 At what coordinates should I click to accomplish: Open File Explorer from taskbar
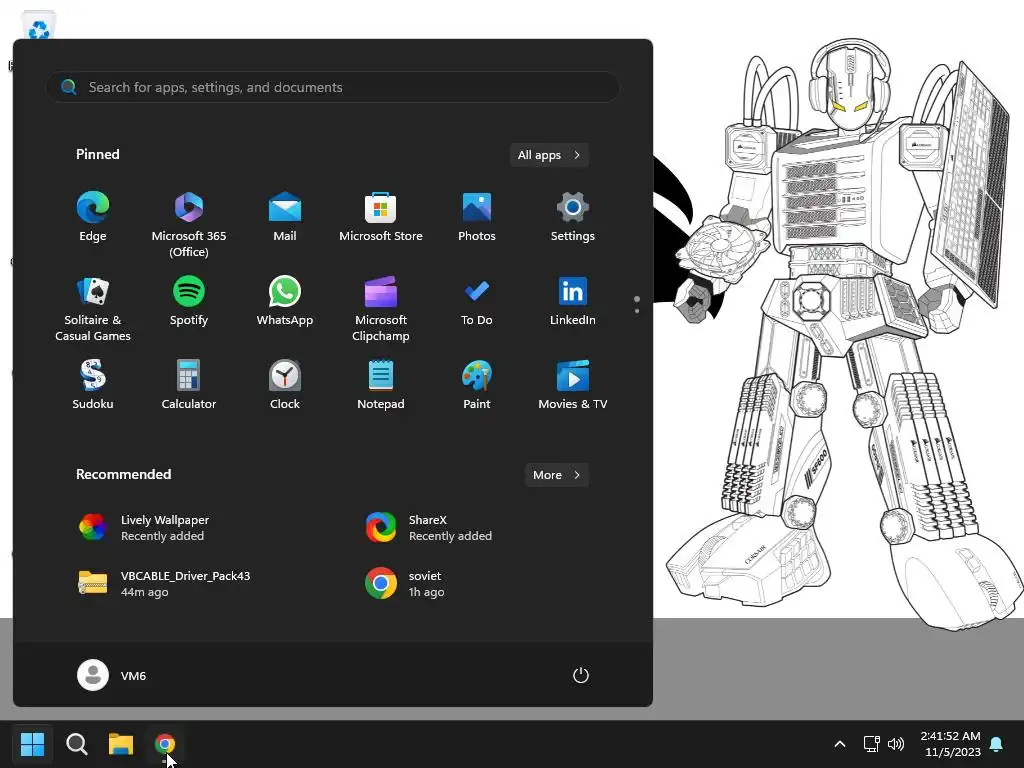point(121,744)
